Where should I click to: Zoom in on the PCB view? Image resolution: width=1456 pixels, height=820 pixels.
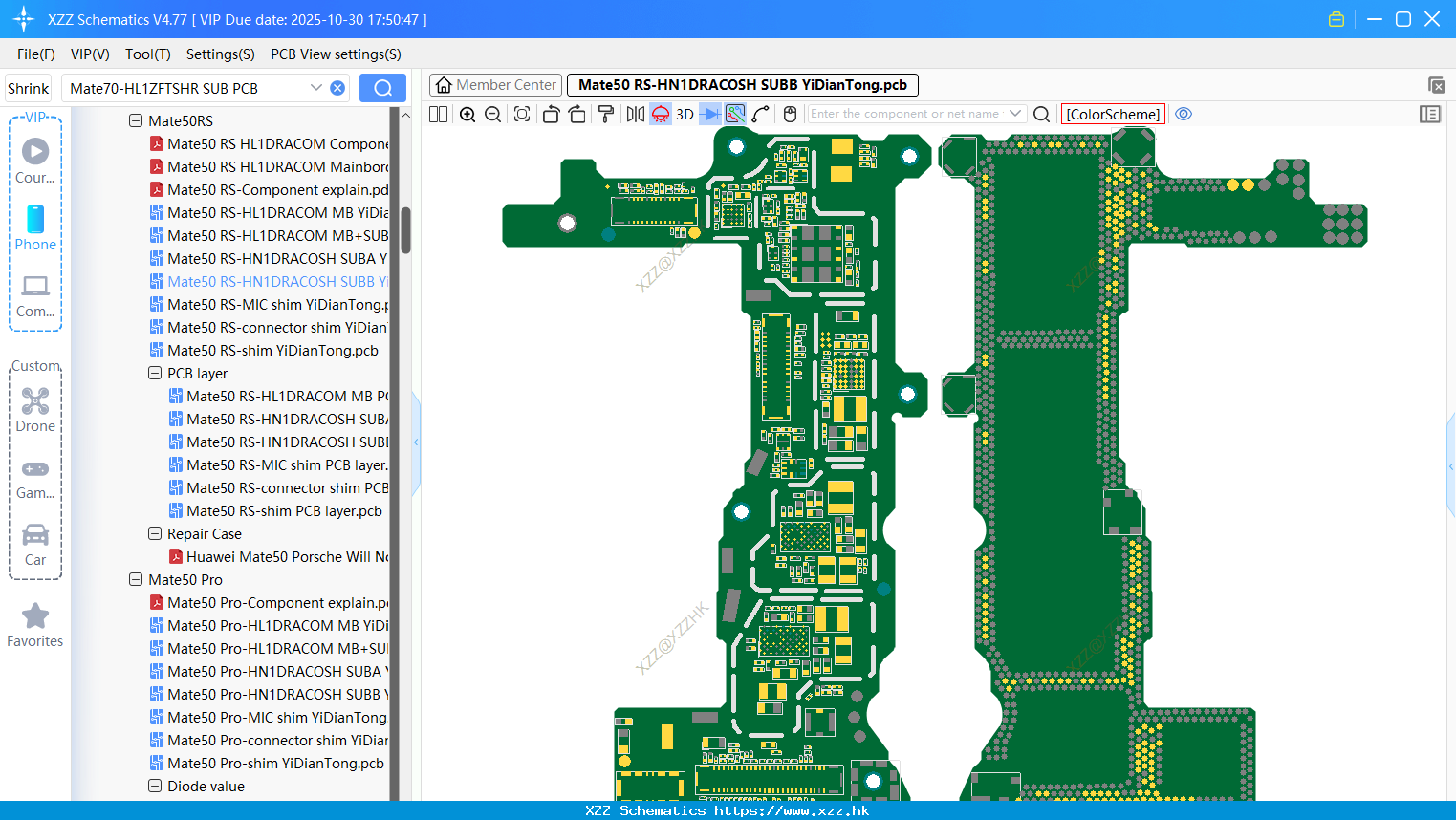[467, 114]
